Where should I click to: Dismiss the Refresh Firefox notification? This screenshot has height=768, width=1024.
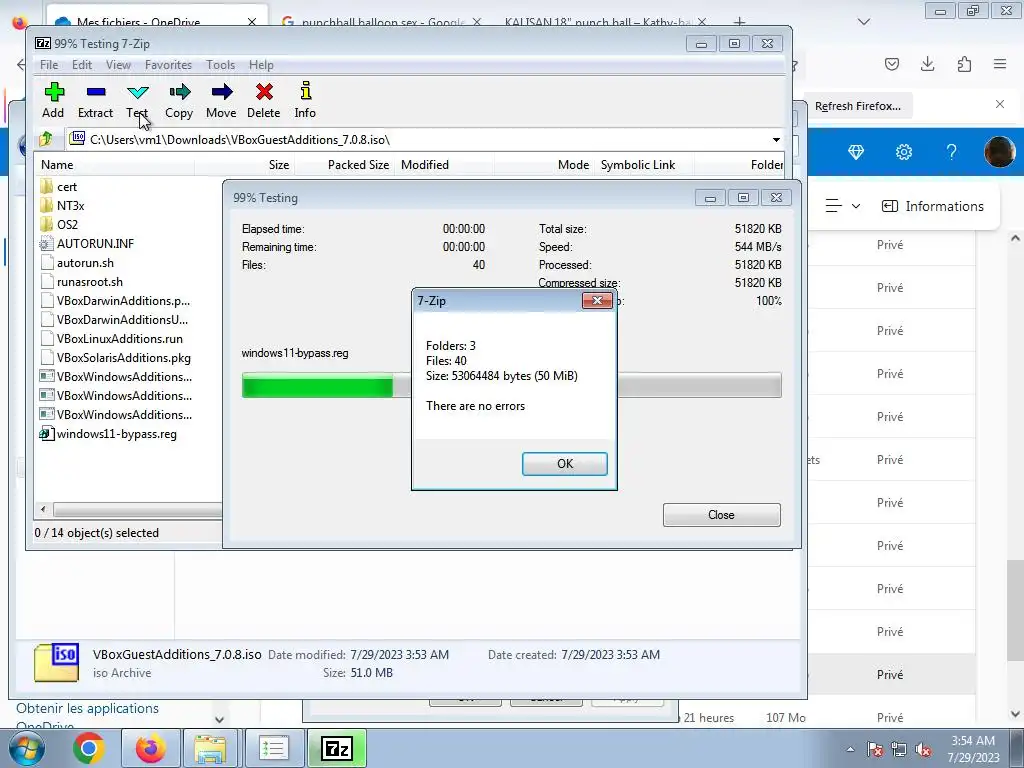click(x=1000, y=104)
